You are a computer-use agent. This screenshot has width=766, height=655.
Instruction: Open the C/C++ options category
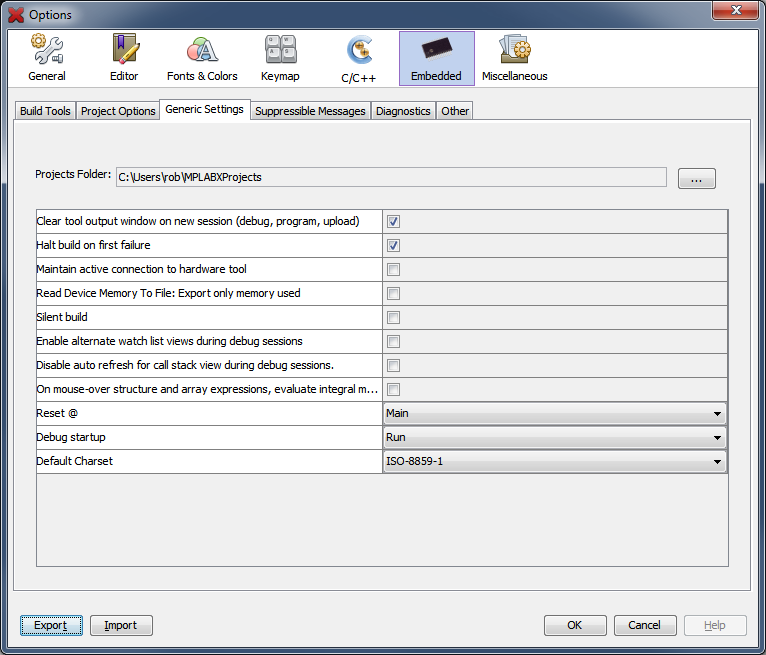(358, 59)
